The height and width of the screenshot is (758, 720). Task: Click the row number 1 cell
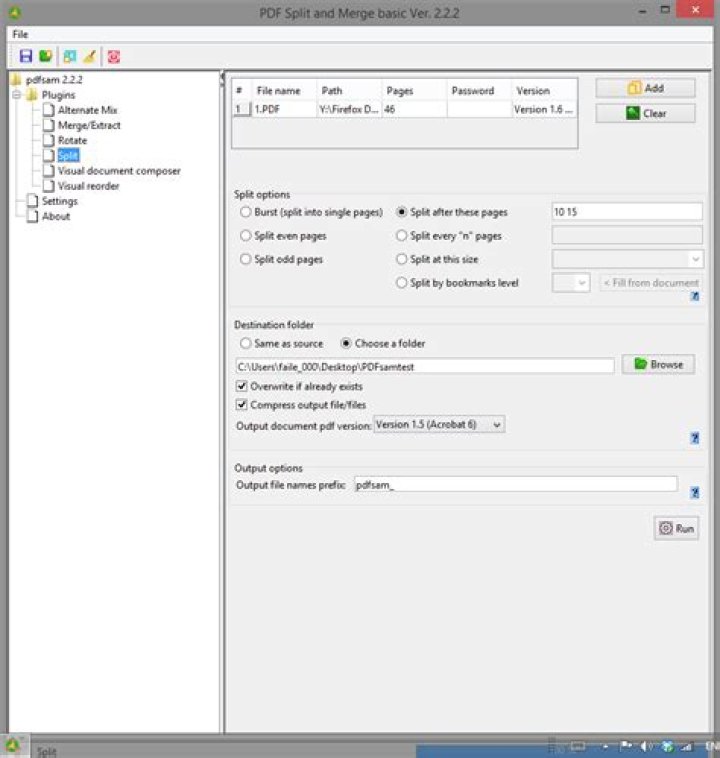(242, 109)
